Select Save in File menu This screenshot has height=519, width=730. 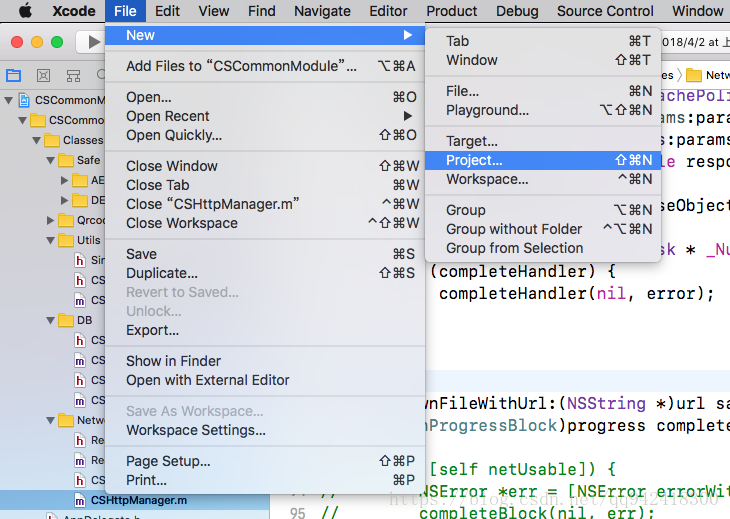(265, 254)
